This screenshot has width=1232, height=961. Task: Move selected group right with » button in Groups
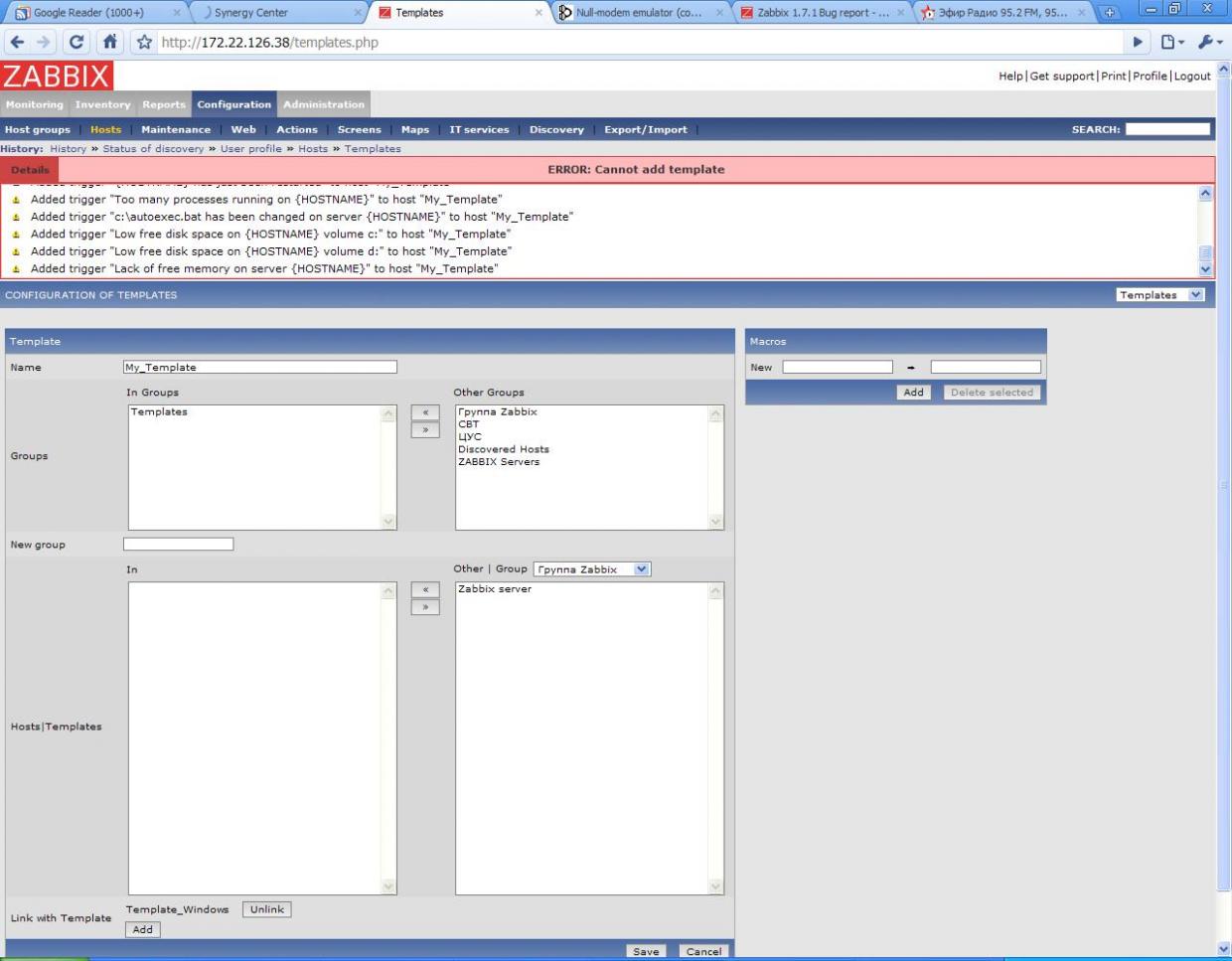(x=425, y=430)
